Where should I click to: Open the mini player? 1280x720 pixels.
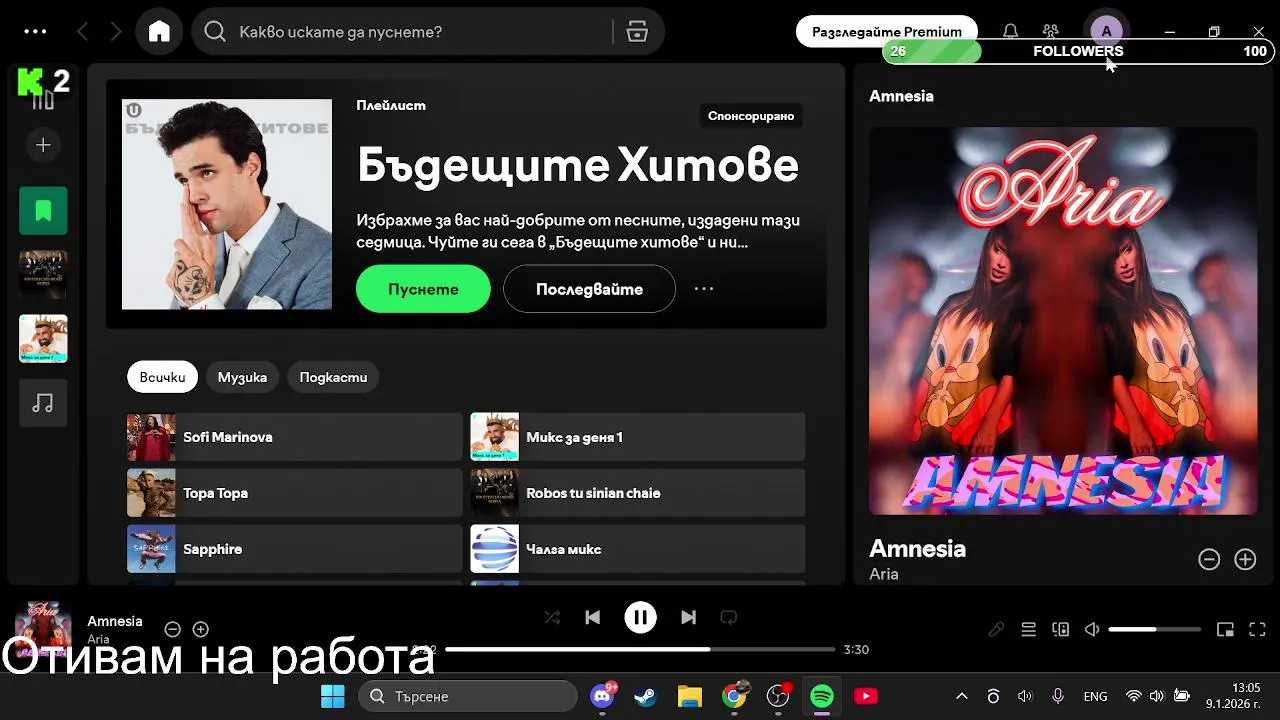point(1225,629)
